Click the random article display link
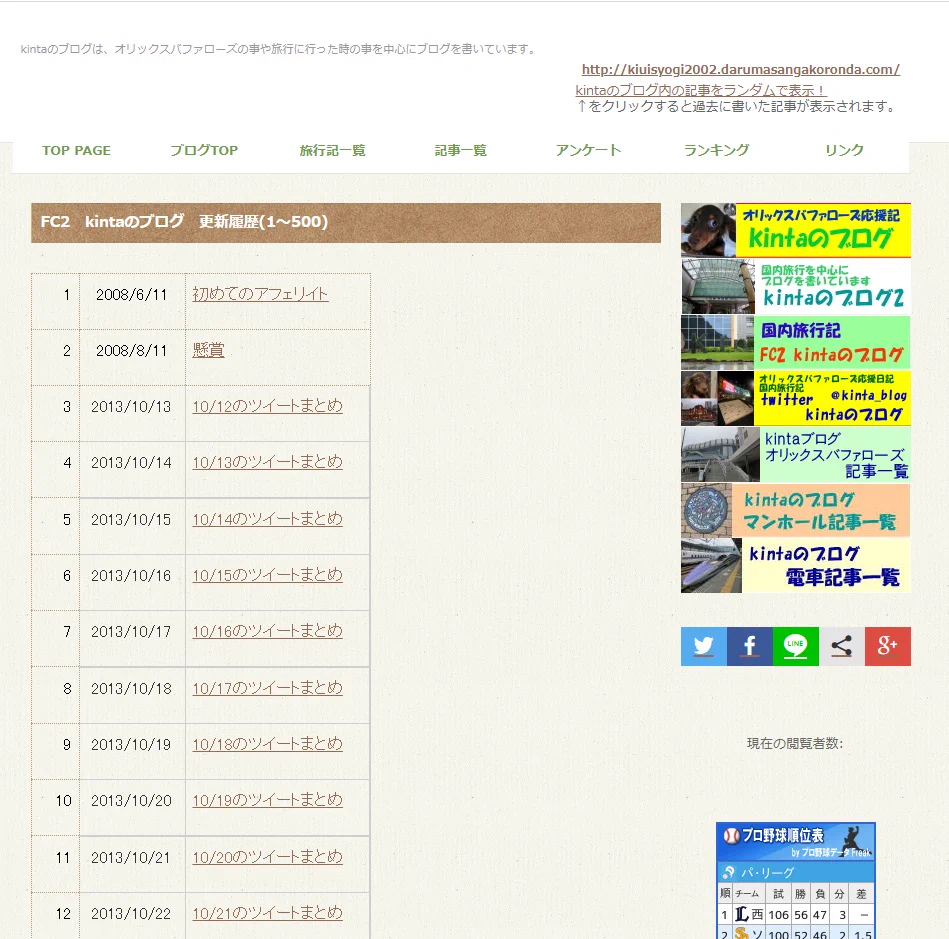This screenshot has width=949, height=939. click(x=701, y=90)
